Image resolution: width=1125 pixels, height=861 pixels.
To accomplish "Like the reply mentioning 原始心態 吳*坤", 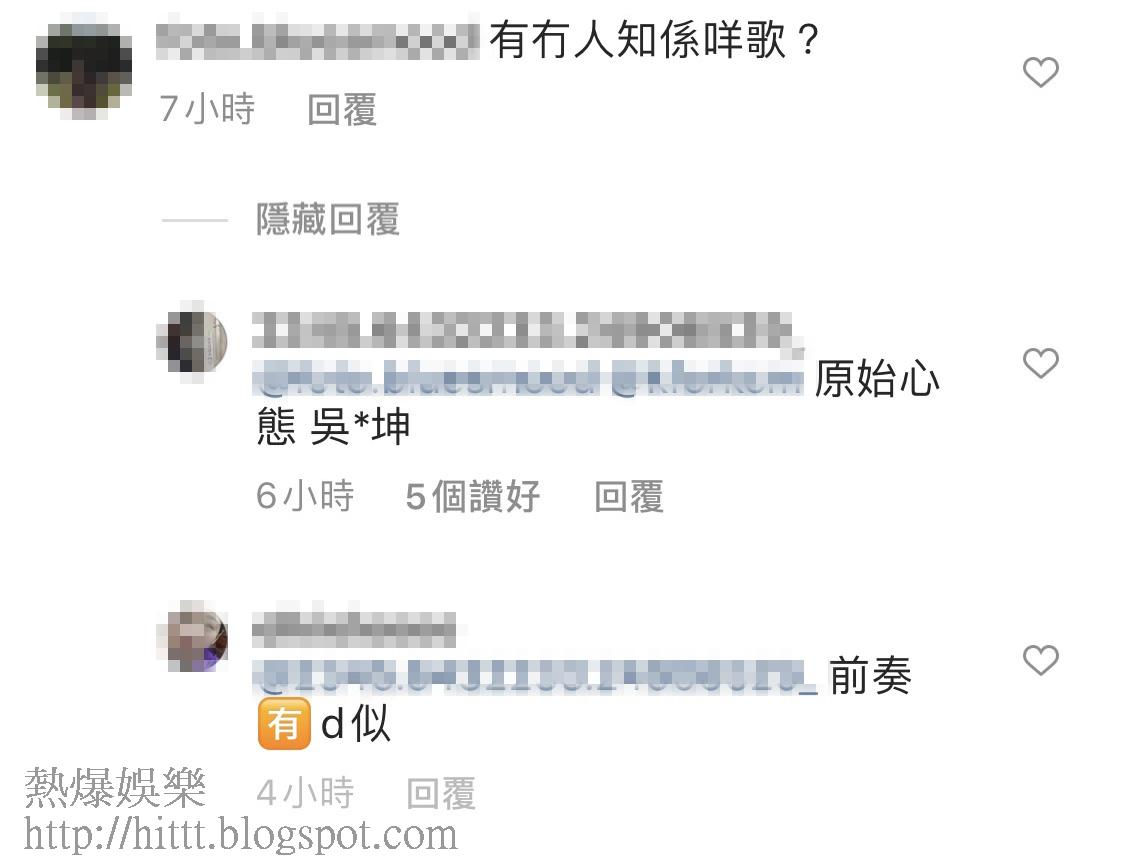I will (x=1040, y=363).
